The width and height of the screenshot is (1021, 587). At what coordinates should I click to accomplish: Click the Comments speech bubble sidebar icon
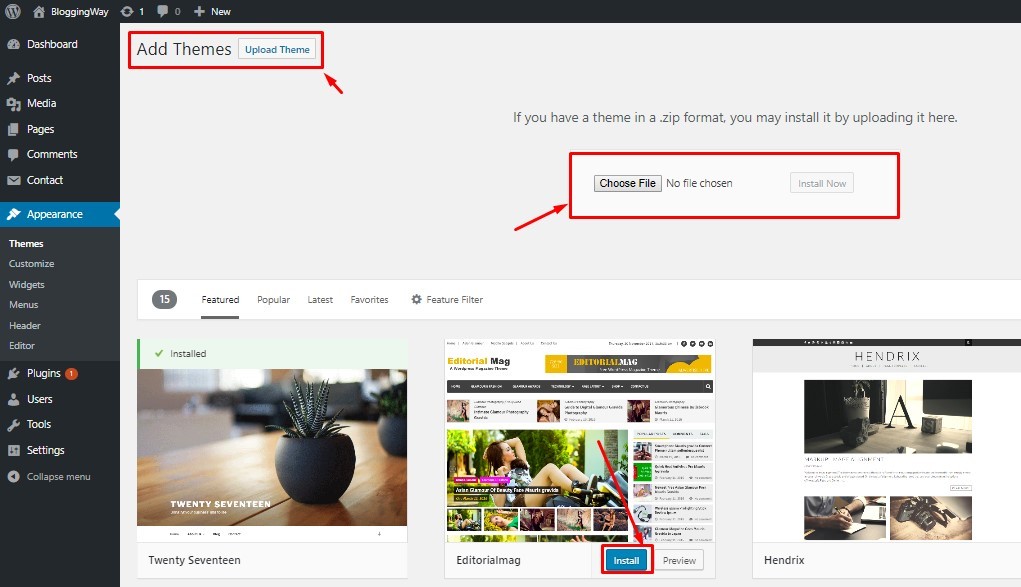coord(13,154)
